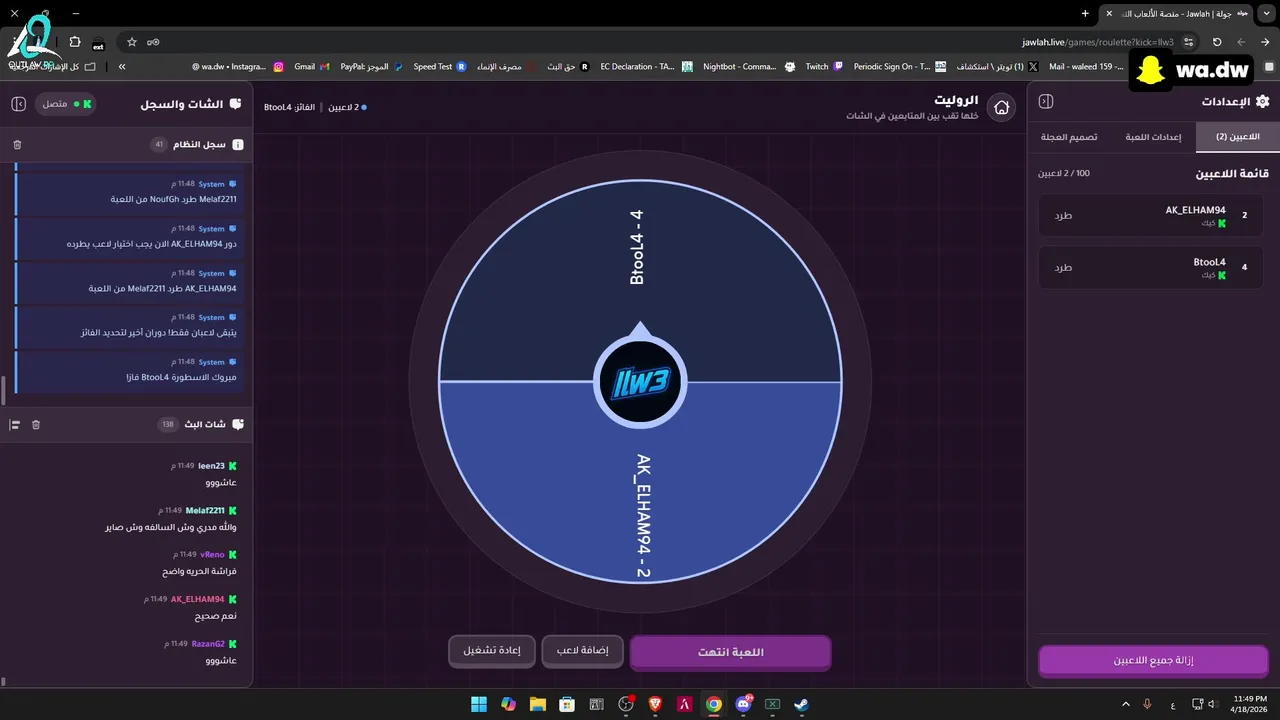Viewport: 1280px width, 720px height.
Task: Click the إعادة تشغيل button
Action: click(492, 651)
